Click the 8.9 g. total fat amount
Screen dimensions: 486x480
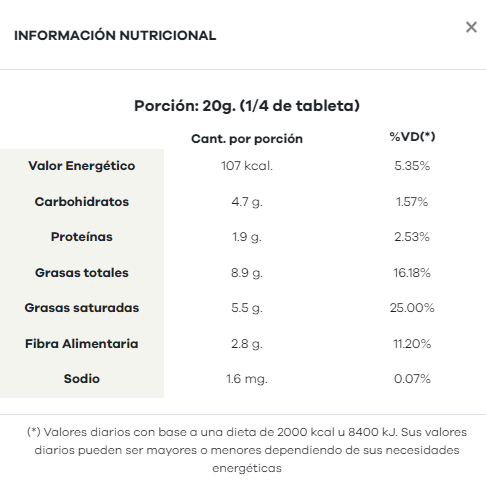[x=247, y=273]
